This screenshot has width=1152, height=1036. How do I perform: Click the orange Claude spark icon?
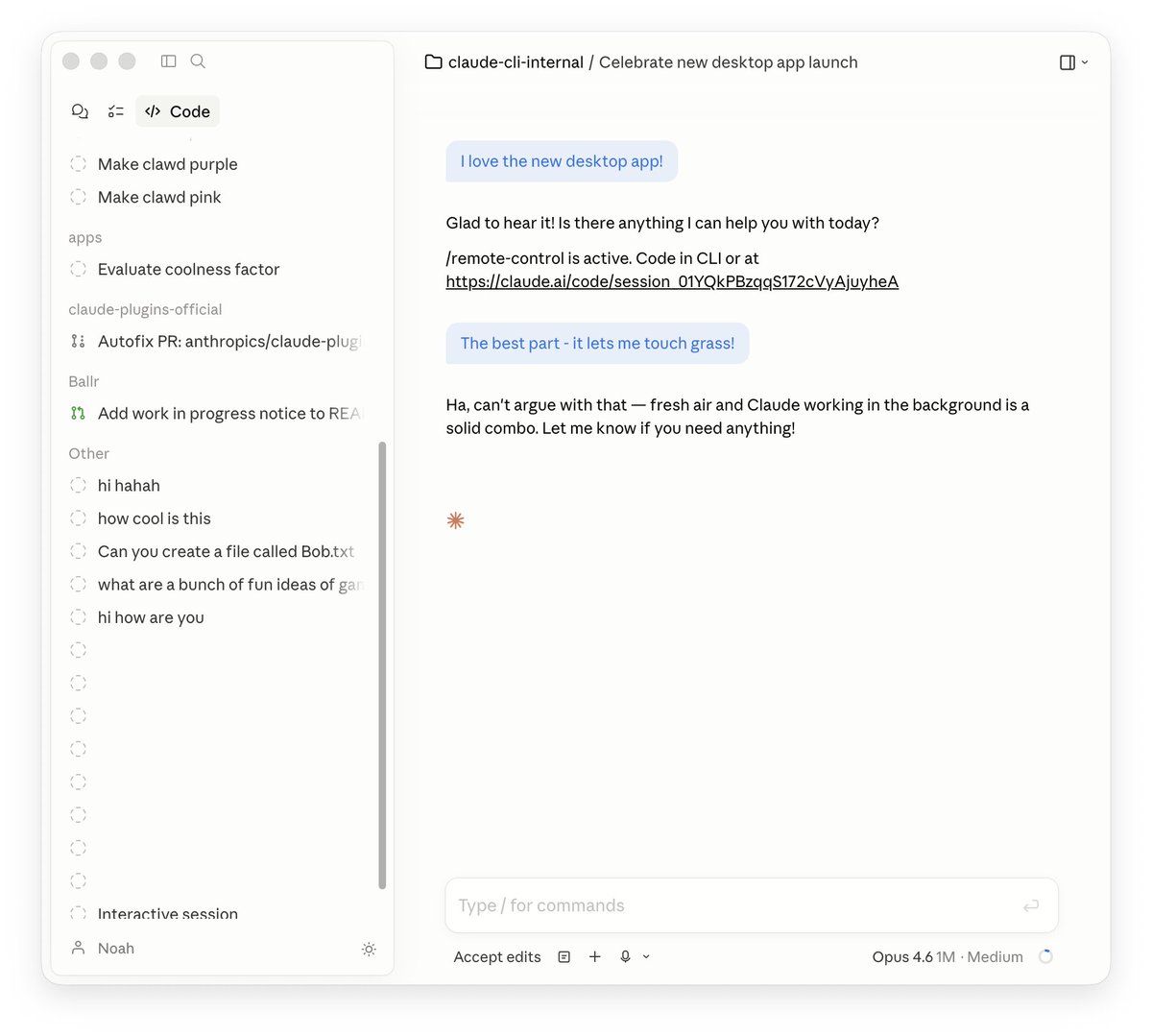tap(455, 520)
